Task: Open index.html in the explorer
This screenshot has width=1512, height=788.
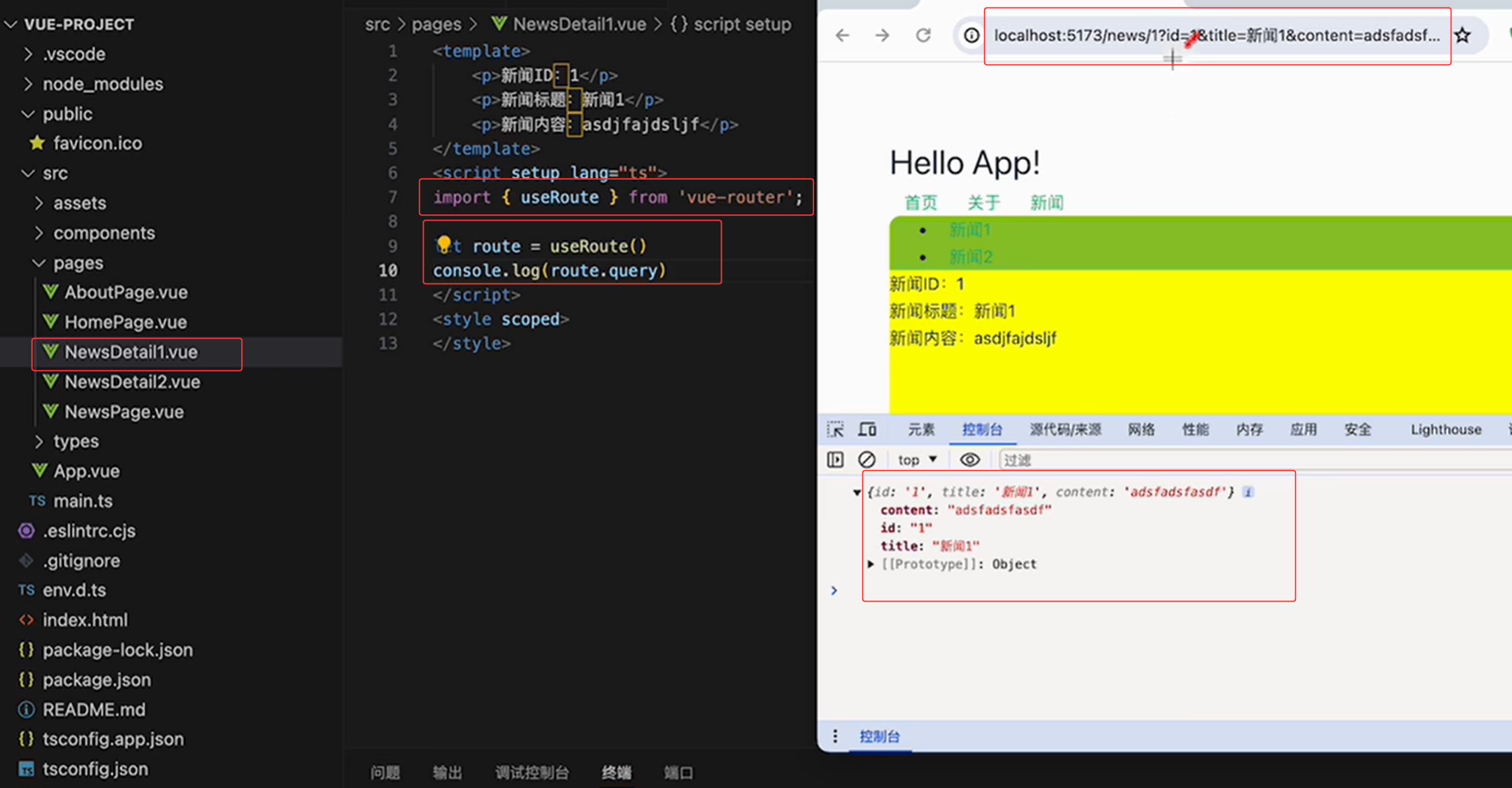Action: click(x=85, y=620)
